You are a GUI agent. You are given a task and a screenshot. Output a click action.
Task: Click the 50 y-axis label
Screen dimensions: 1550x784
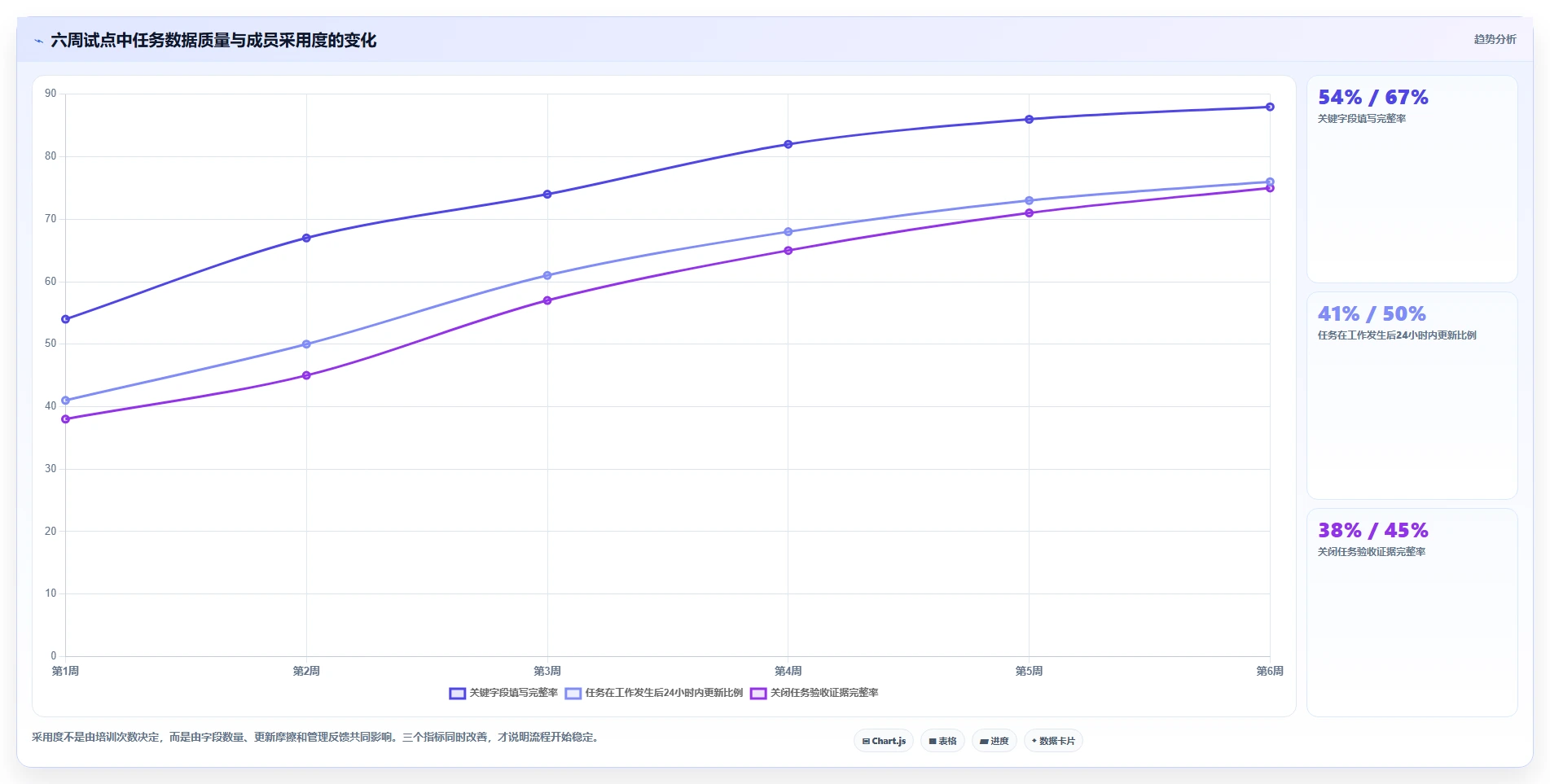[x=51, y=344]
